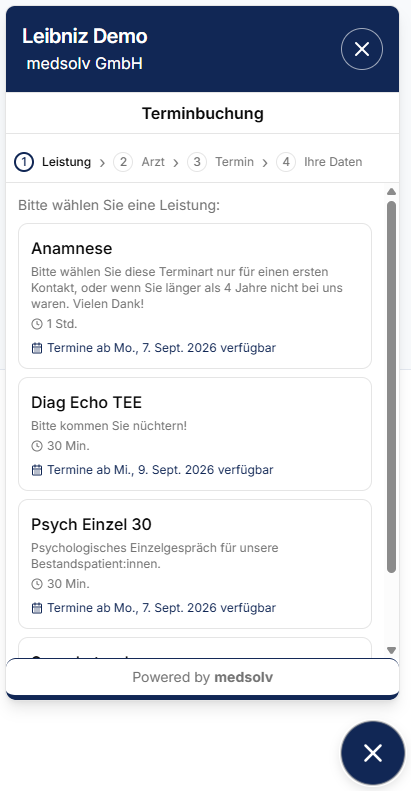Choose the Diag Echo TEE service
Image resolution: width=411 pixels, height=791 pixels.
coord(195,434)
